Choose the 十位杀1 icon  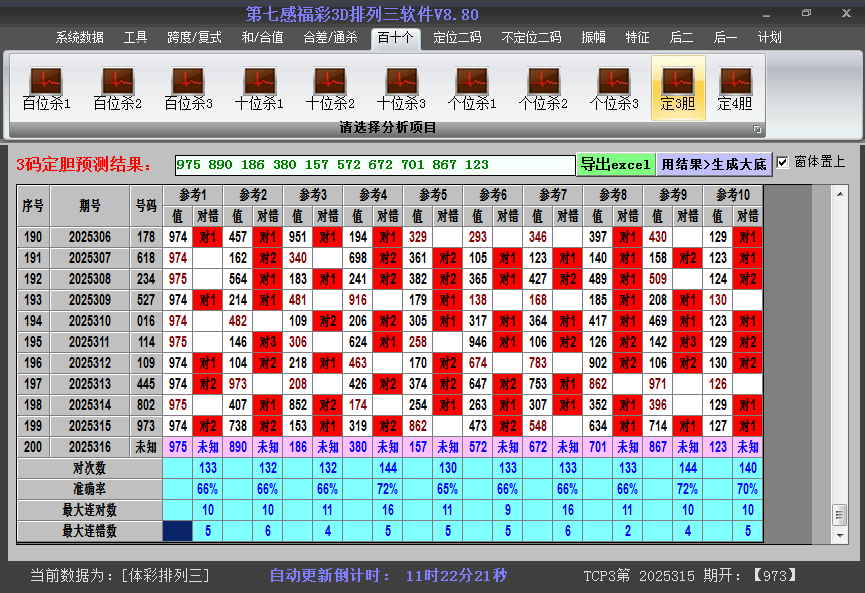259,87
